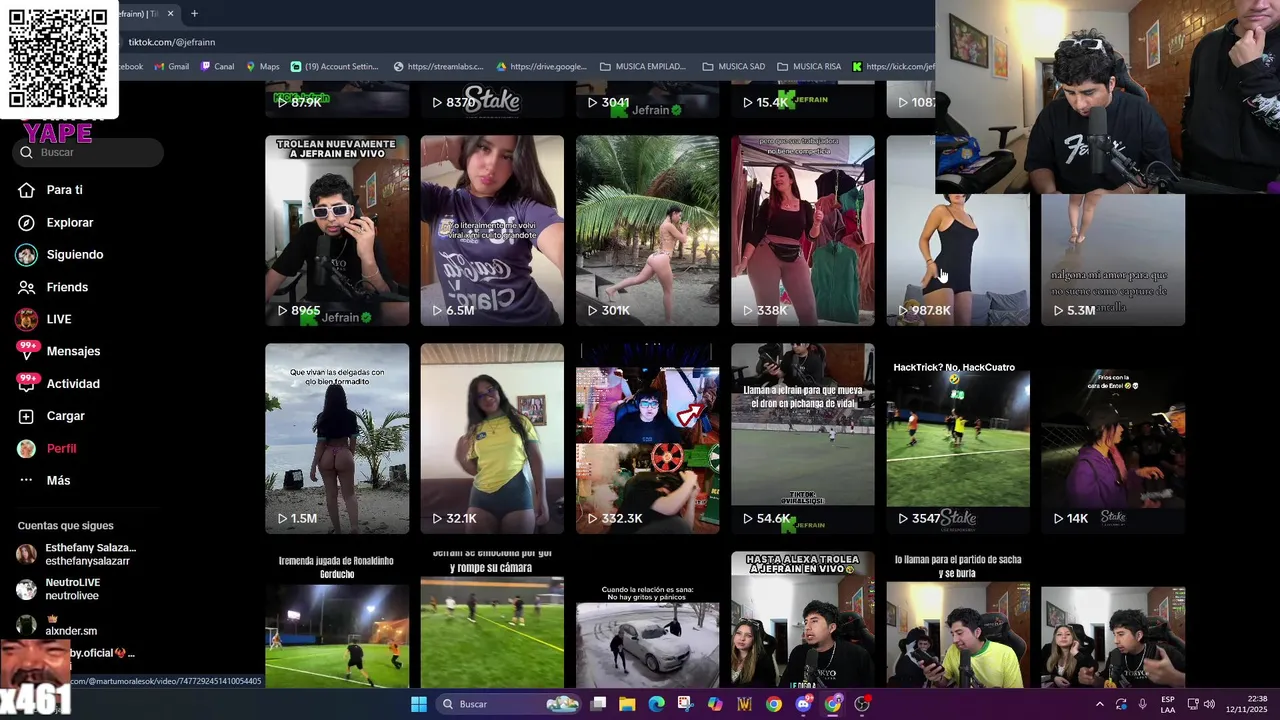Open the alxnder.sm followed account

(58, 625)
